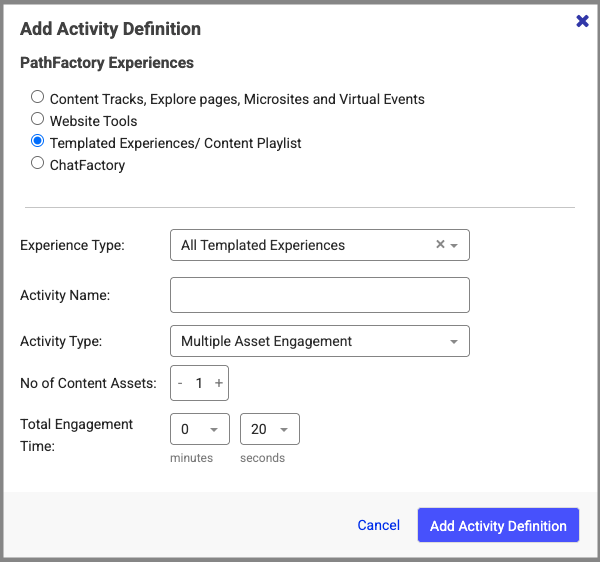This screenshot has height=562, width=600.
Task: Pick the ChatFactory radio button
Action: (x=37, y=163)
